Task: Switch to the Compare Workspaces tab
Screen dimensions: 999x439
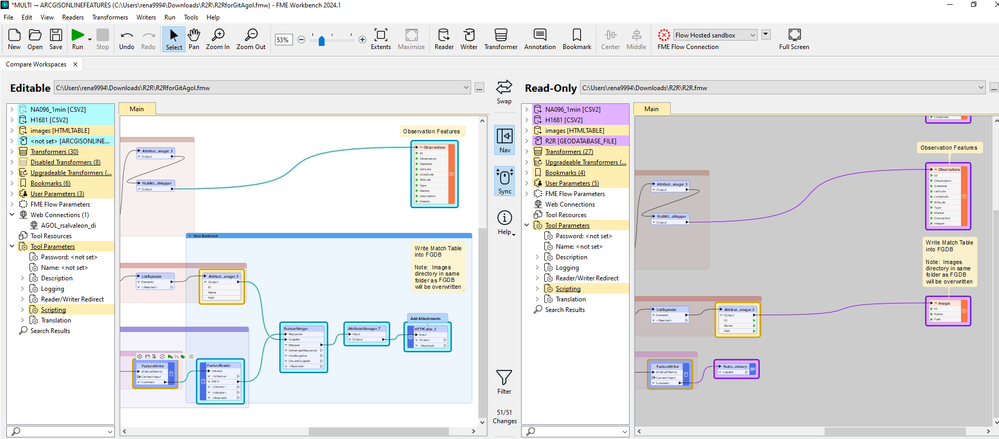Action: tap(38, 64)
